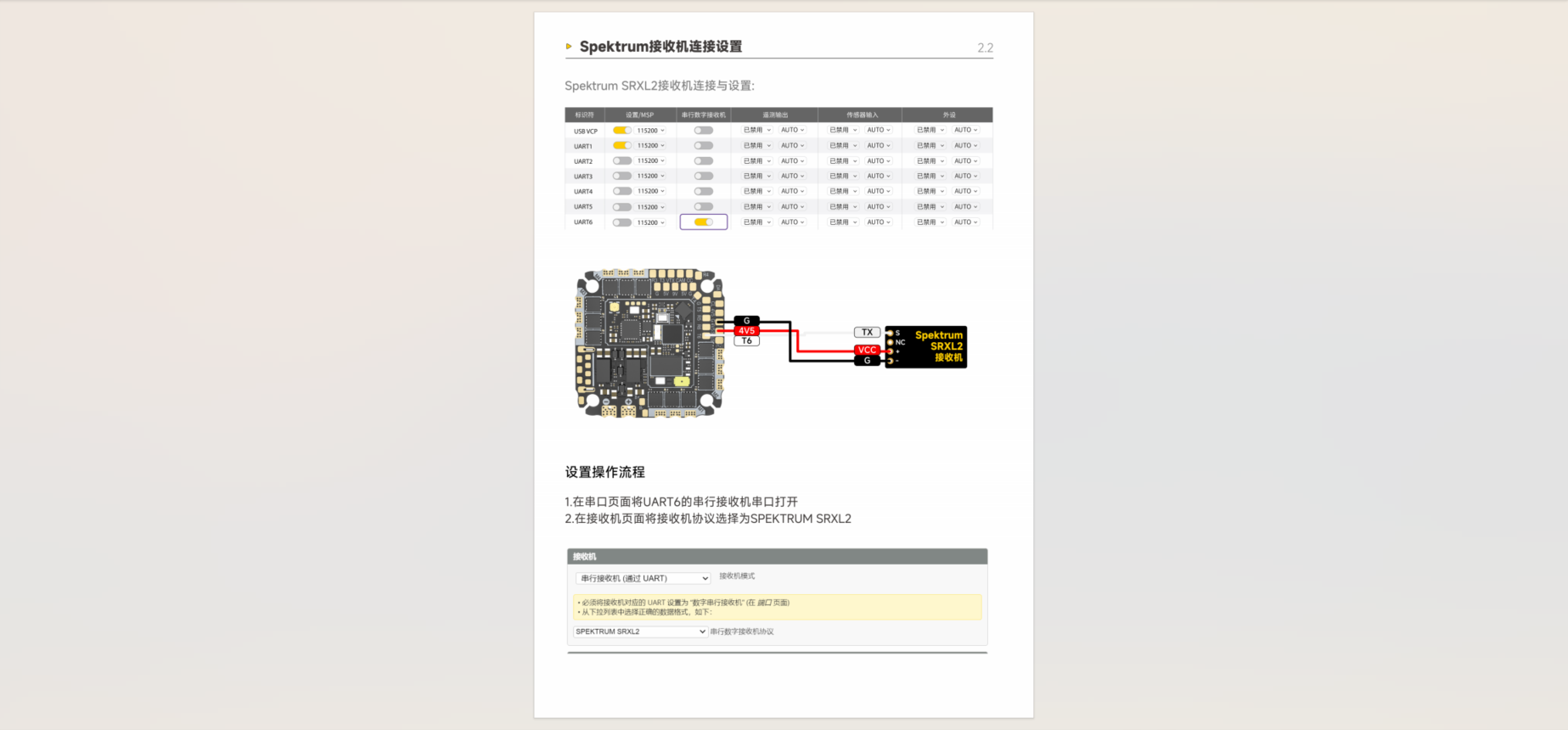
Task: Open the UART1 115200 baud rate dropdown
Action: point(651,146)
